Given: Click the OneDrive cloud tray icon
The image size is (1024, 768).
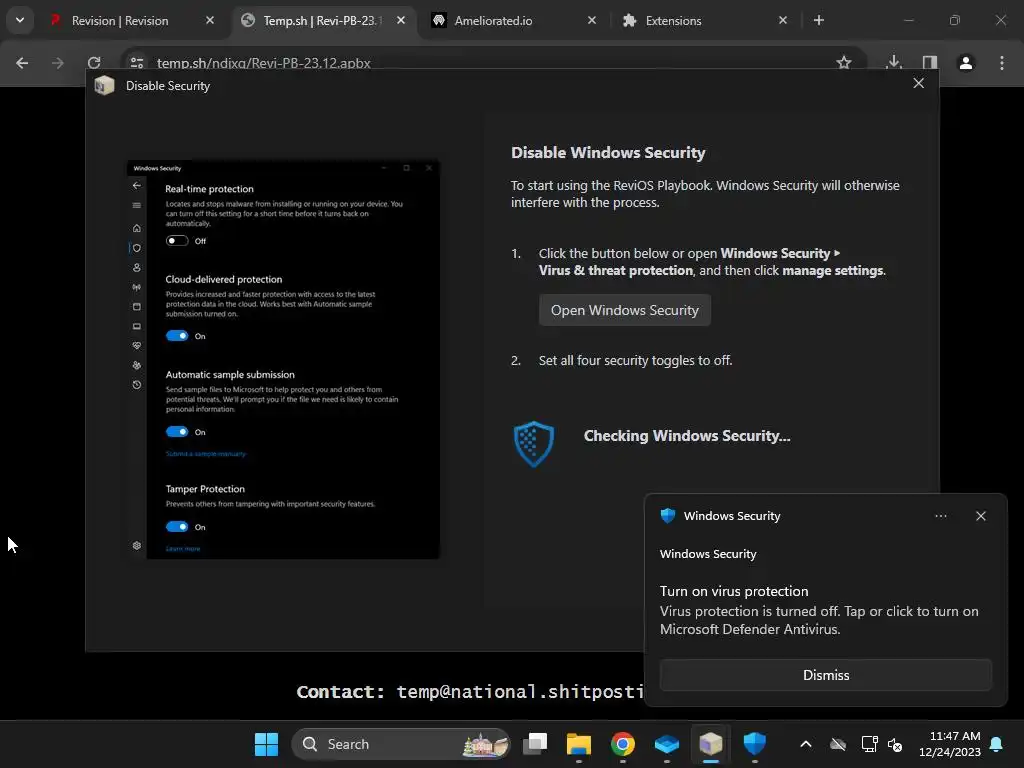Looking at the screenshot, I should [x=838, y=744].
